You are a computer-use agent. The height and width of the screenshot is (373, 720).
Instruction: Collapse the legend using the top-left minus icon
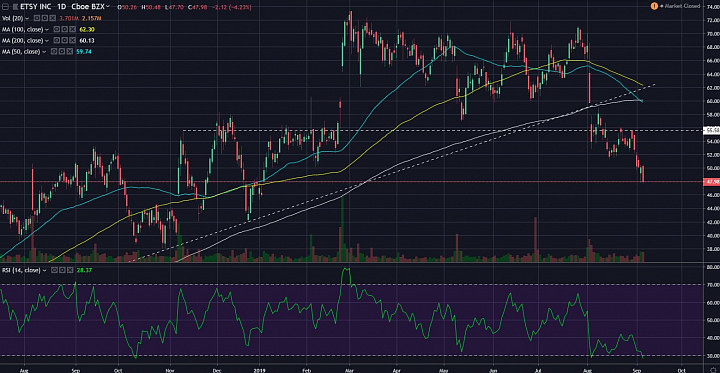click(5, 6)
